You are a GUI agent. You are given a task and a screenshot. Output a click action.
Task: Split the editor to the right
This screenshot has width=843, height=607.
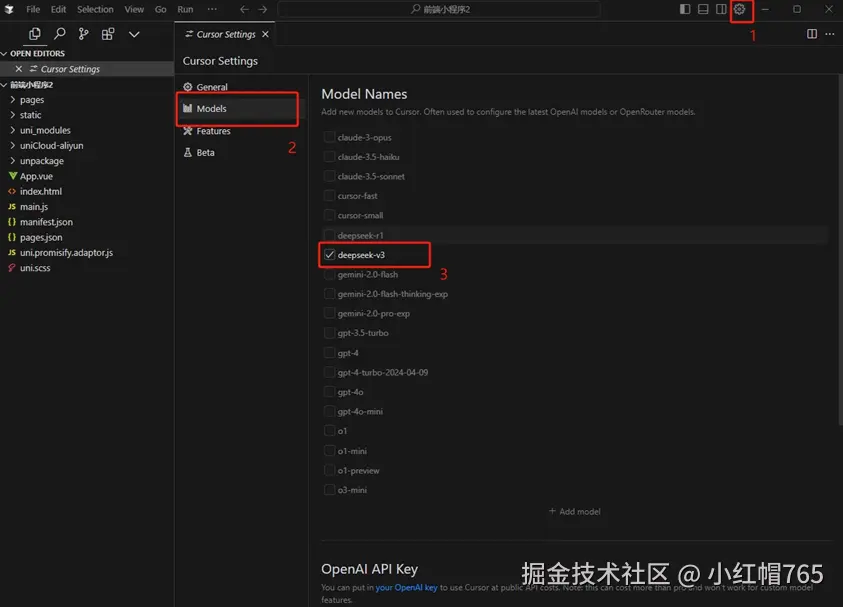point(812,34)
